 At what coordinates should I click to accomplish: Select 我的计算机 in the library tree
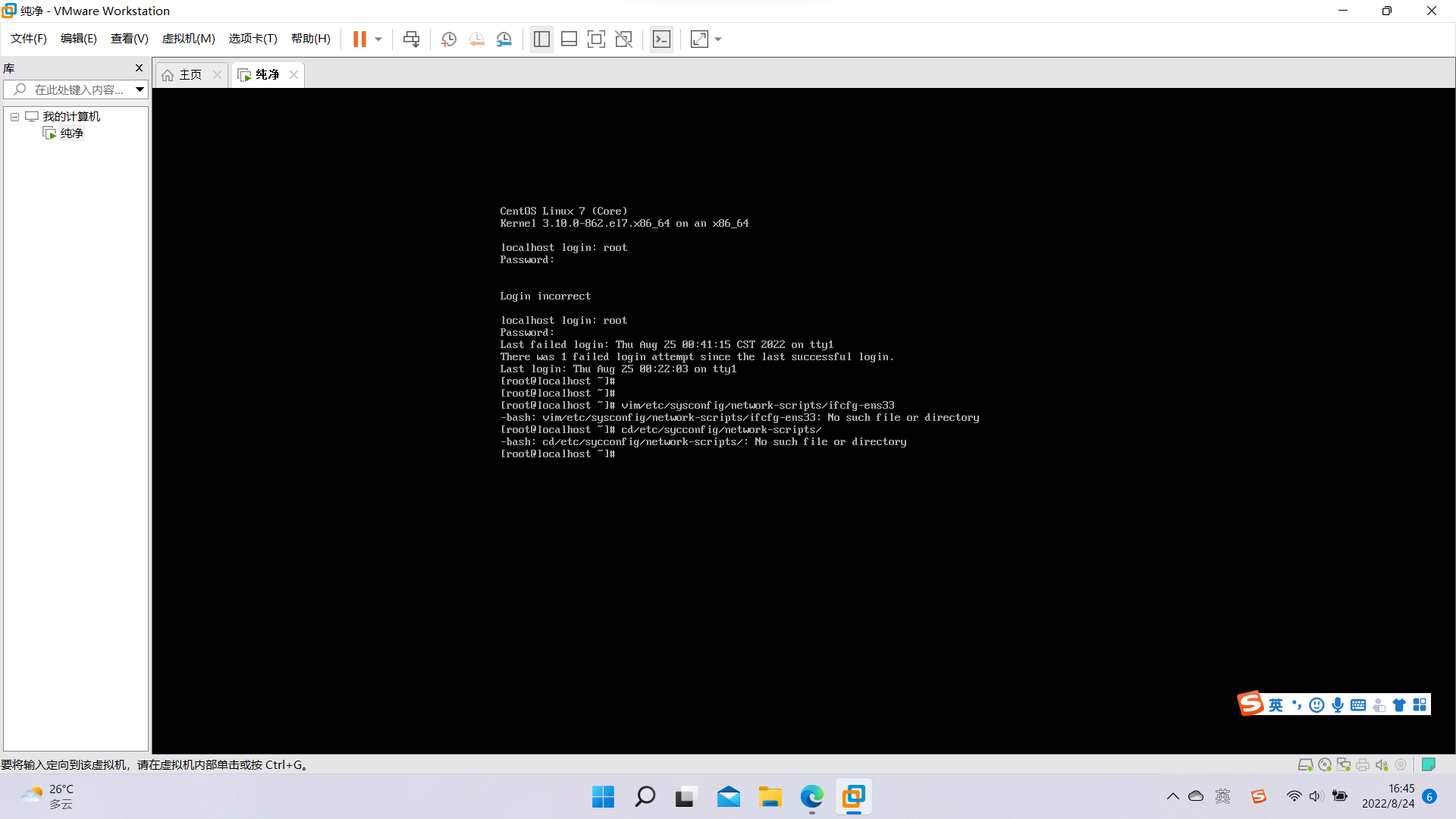tap(71, 116)
